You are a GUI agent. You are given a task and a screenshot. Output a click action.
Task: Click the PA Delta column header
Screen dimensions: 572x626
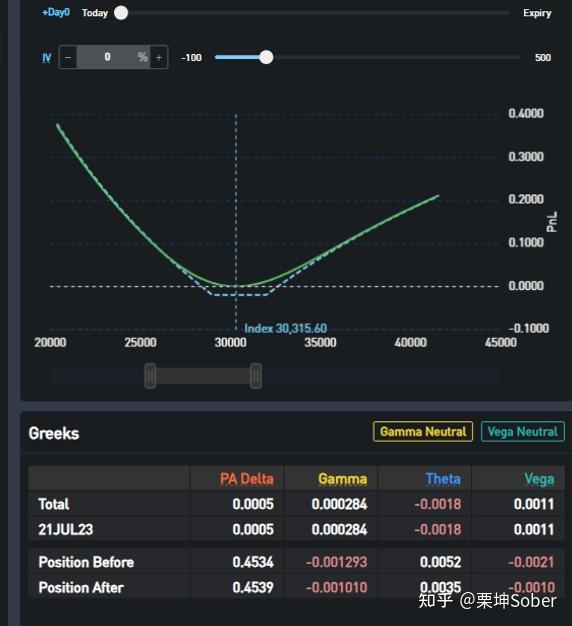point(247,479)
